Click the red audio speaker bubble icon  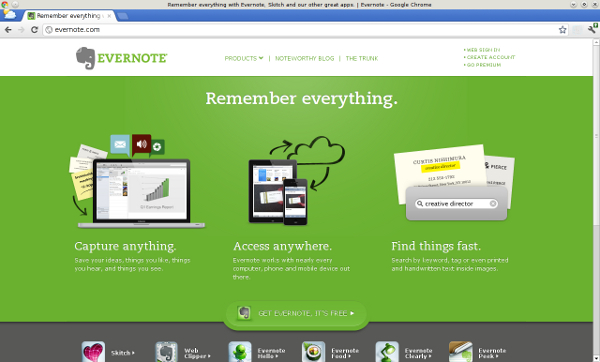(142, 144)
